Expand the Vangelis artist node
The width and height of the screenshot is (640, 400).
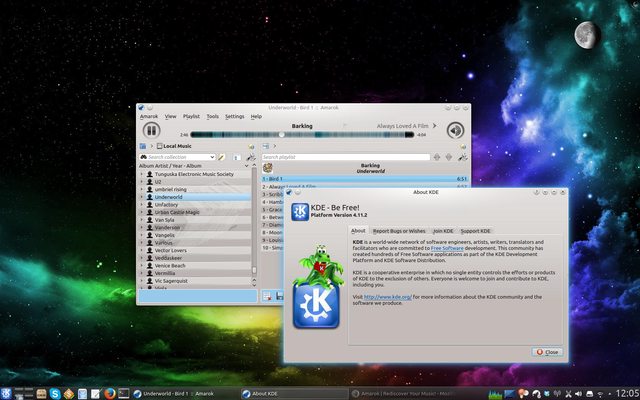point(142,235)
